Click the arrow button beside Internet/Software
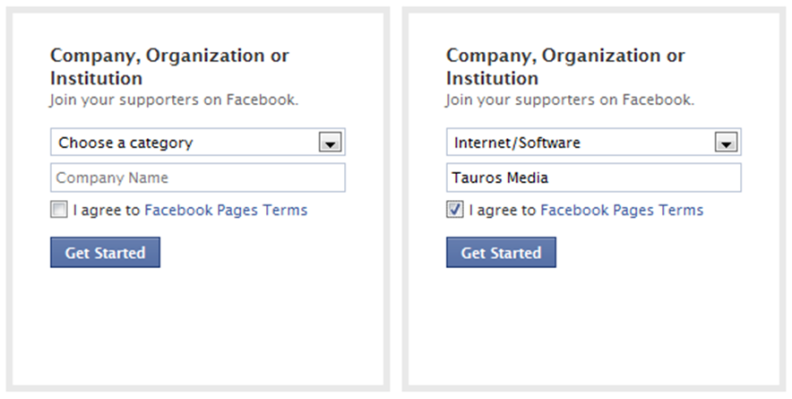792x399 pixels. click(x=726, y=142)
